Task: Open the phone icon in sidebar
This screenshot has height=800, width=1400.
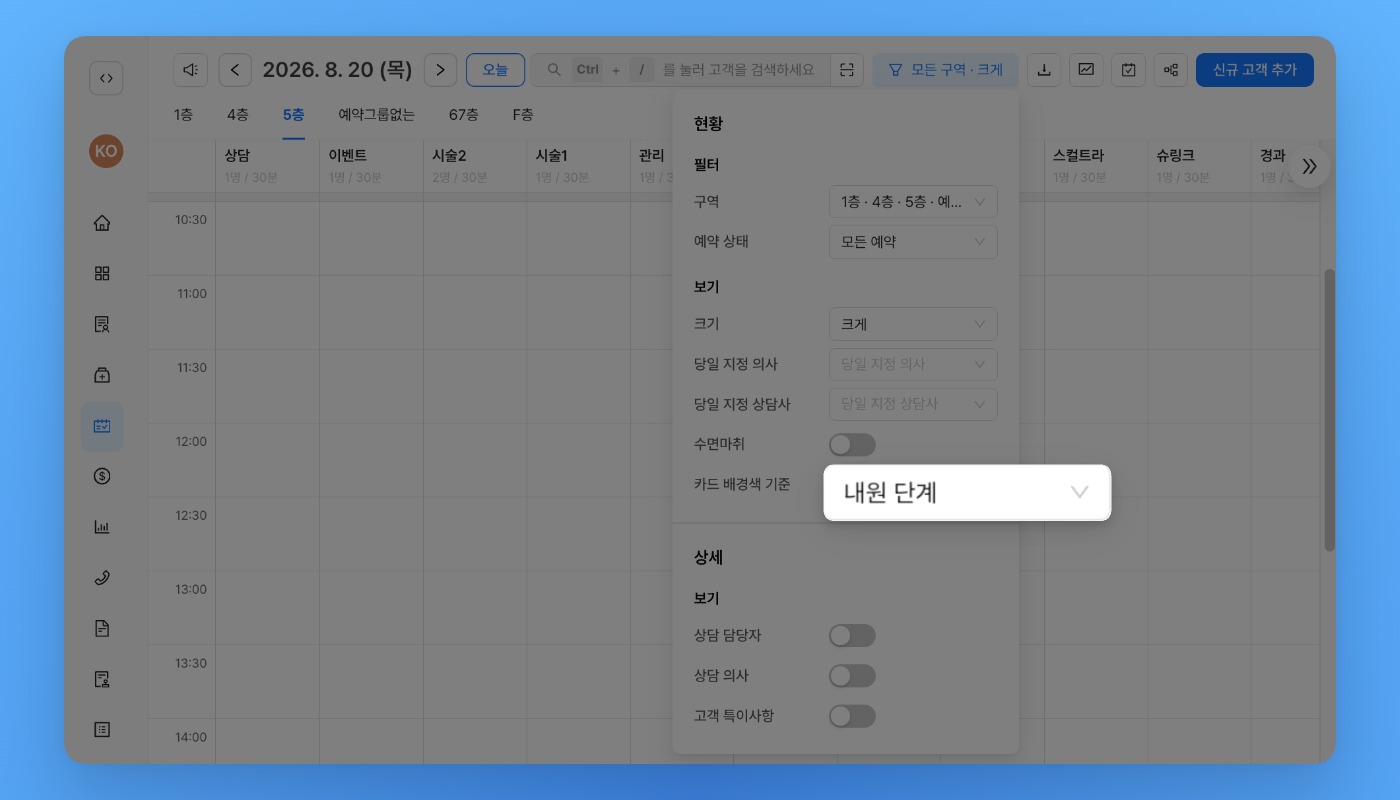Action: pyautogui.click(x=102, y=578)
